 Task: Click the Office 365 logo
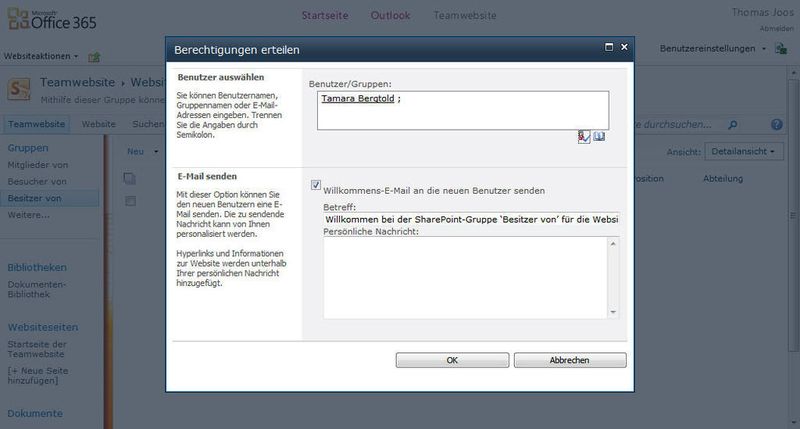52,19
